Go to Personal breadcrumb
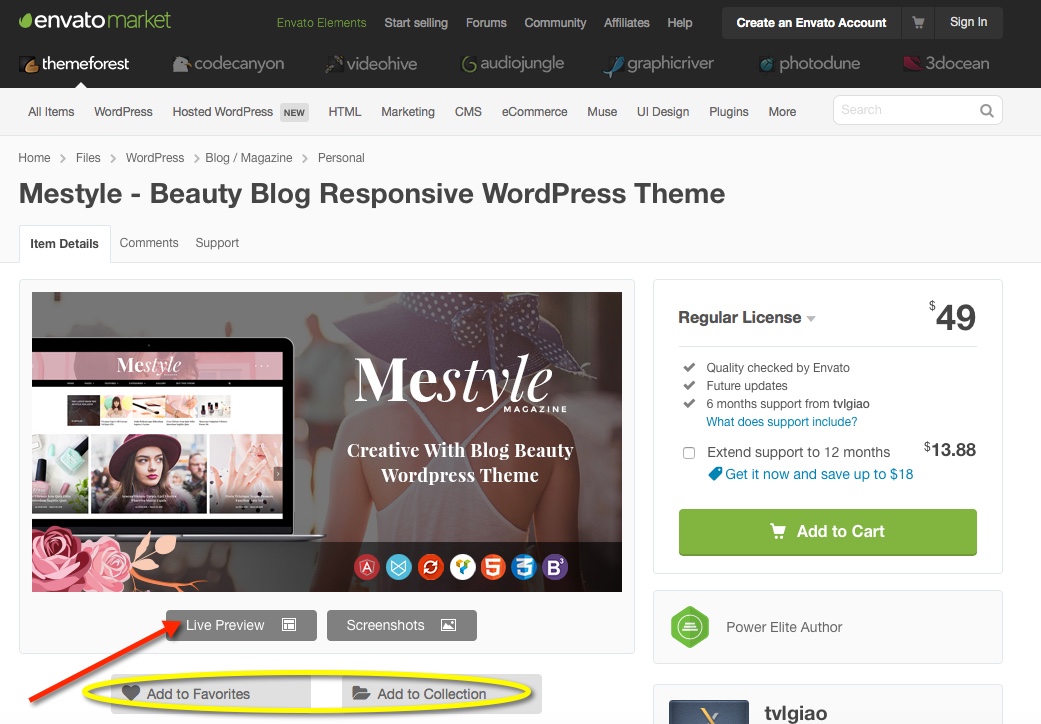 pos(341,158)
